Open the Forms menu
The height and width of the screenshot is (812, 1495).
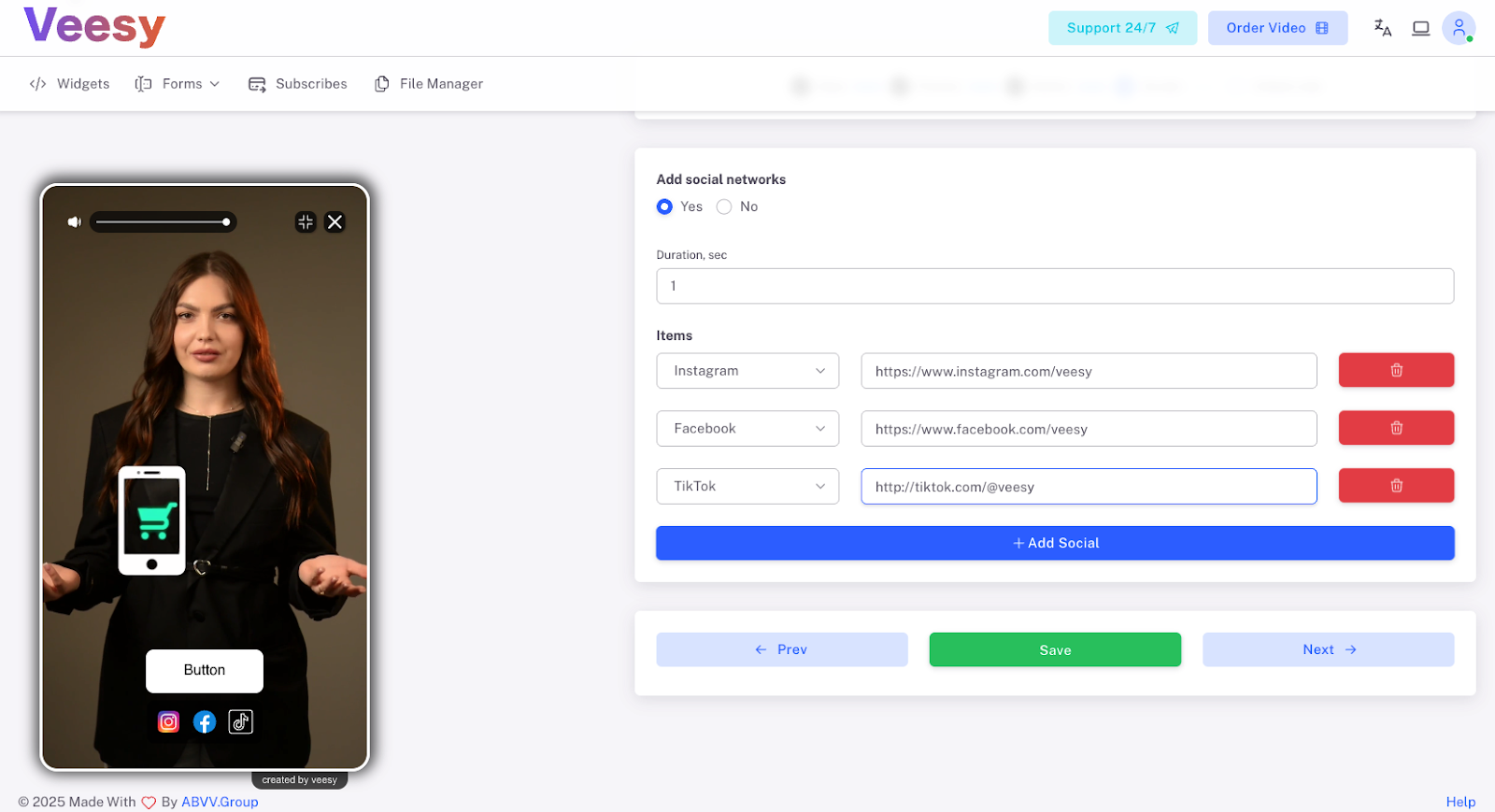coord(178,84)
